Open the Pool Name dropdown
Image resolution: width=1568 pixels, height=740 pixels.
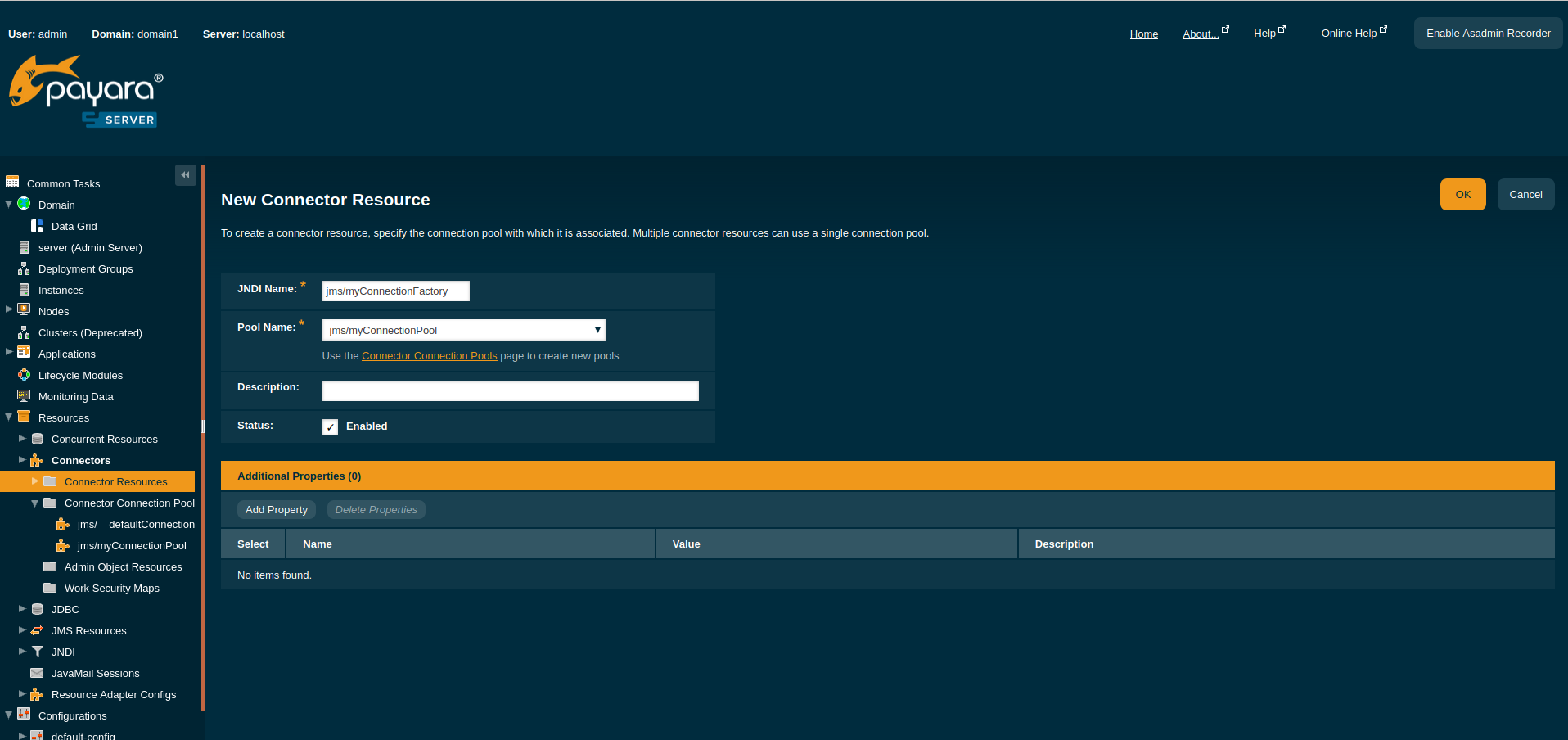pyautogui.click(x=463, y=330)
